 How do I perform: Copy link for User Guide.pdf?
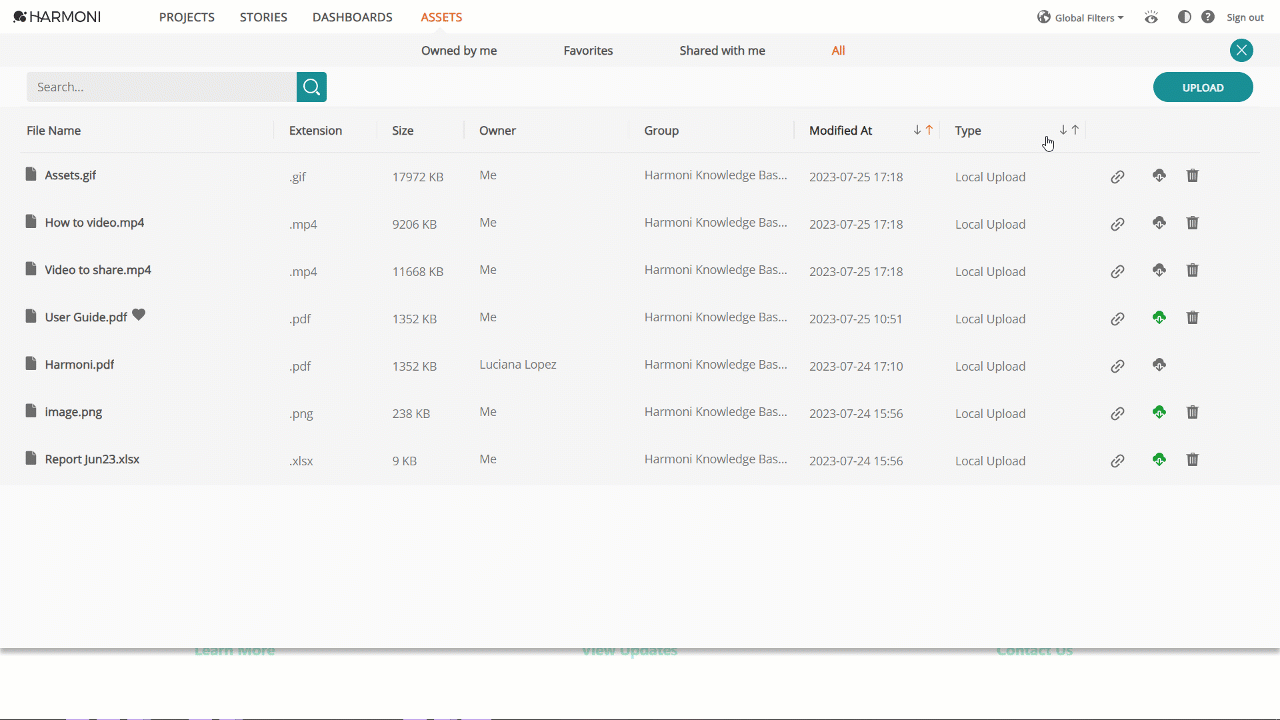1118,319
